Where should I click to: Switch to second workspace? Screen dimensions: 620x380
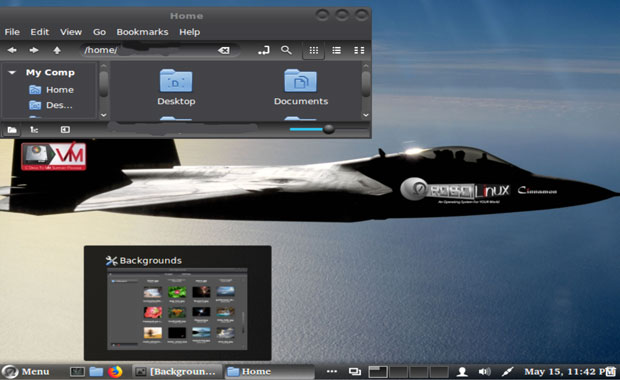pyautogui.click(x=399, y=372)
